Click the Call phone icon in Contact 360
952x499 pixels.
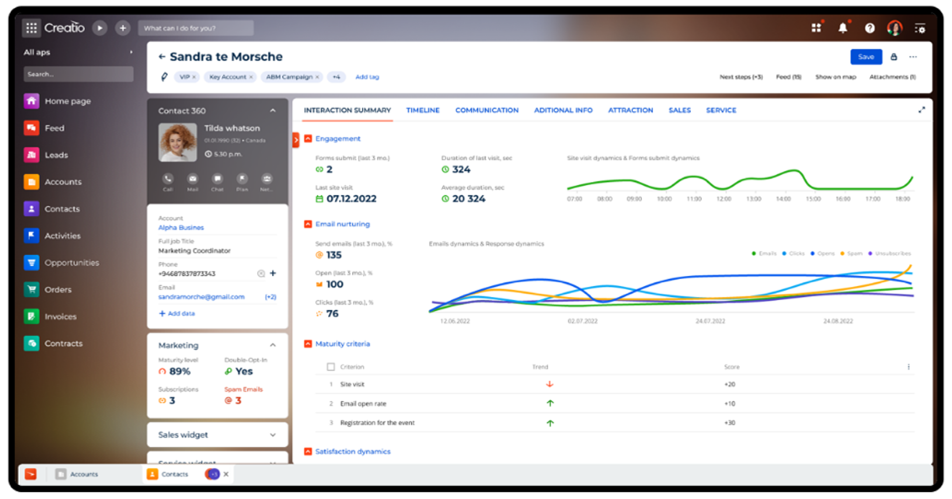[168, 178]
